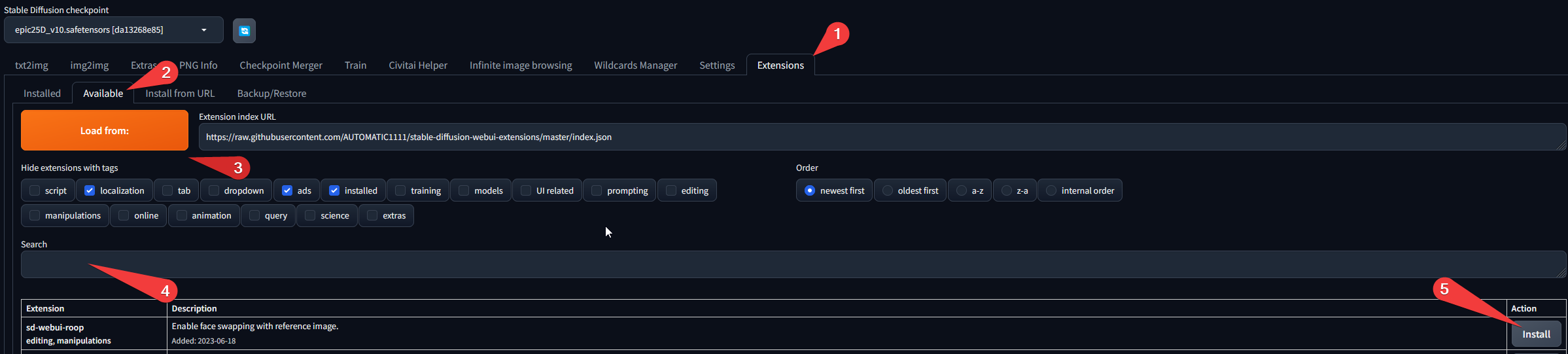Expand the checkpoint dropdown arrow
This screenshot has width=1568, height=354.
(x=204, y=30)
